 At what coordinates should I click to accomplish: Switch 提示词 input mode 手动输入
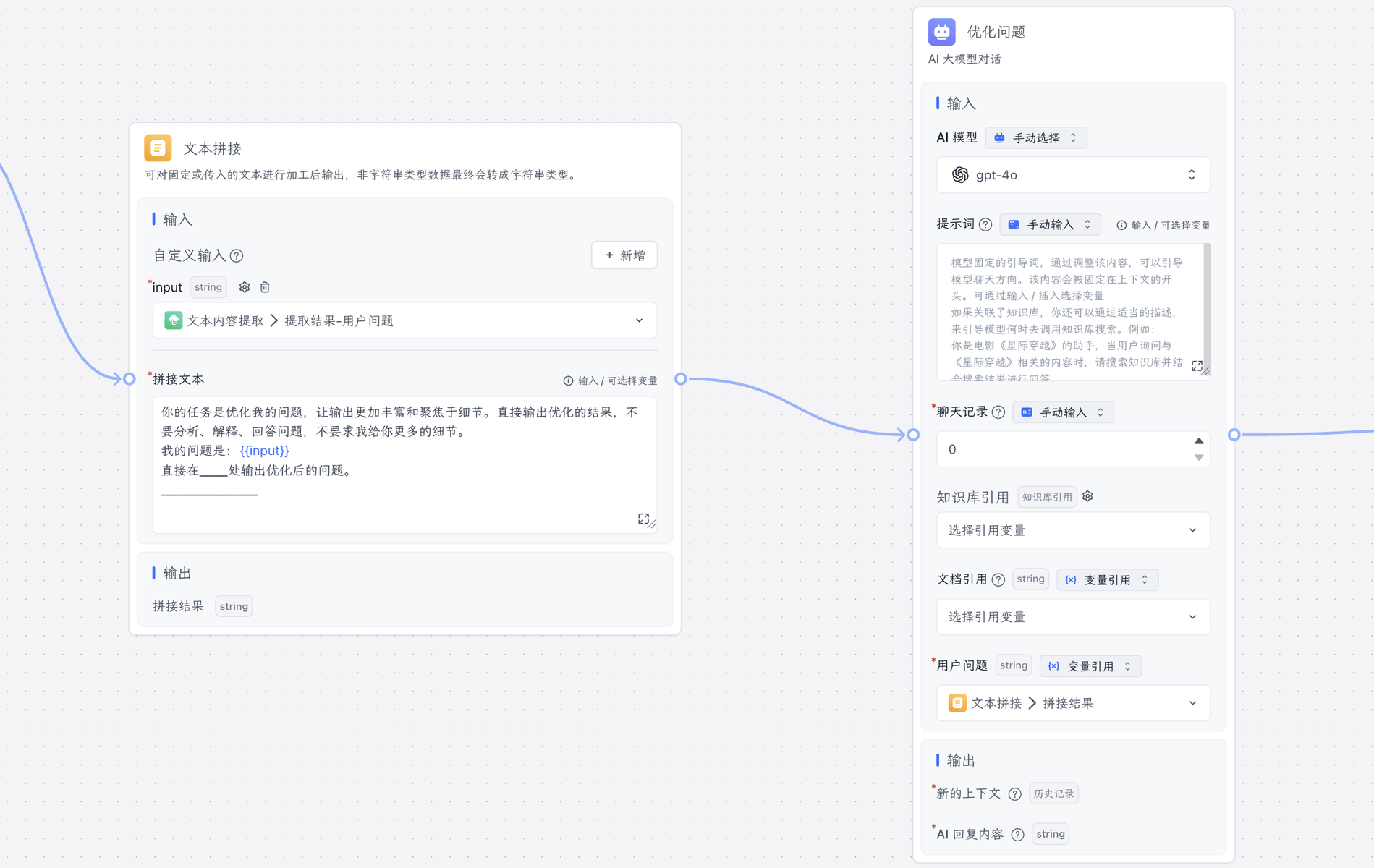coord(1051,225)
